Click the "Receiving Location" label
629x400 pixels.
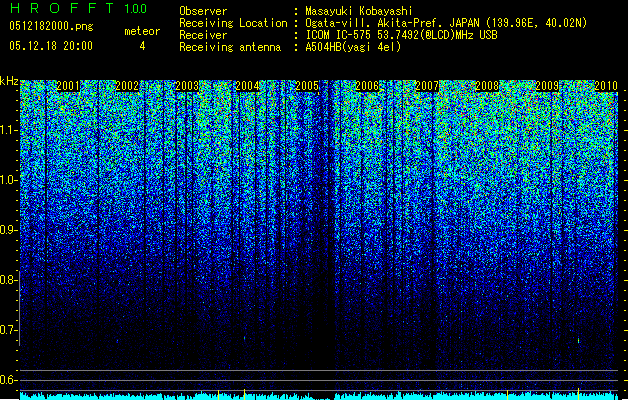tap(233, 23)
